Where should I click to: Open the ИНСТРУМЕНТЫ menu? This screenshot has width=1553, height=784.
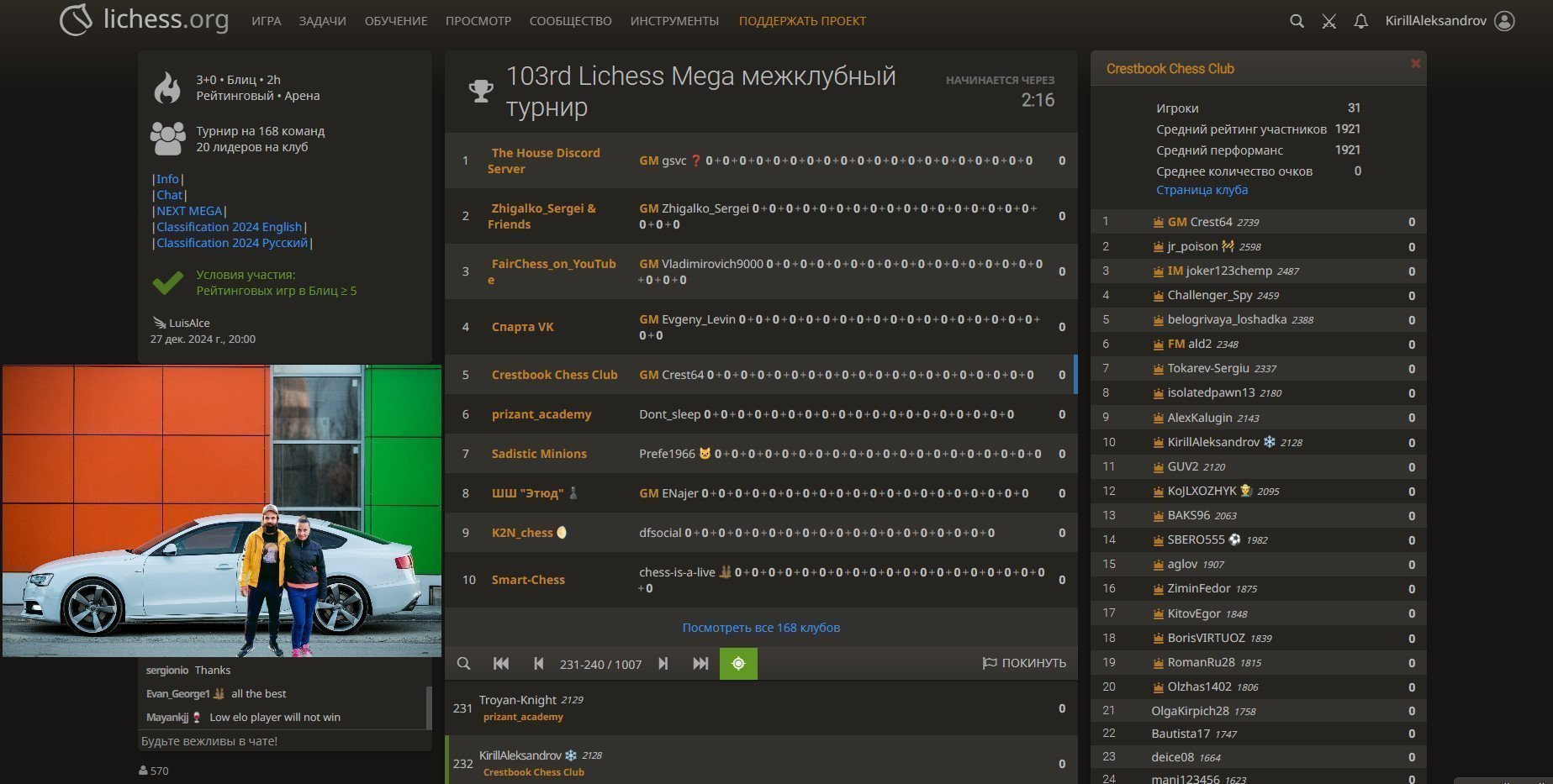click(674, 21)
